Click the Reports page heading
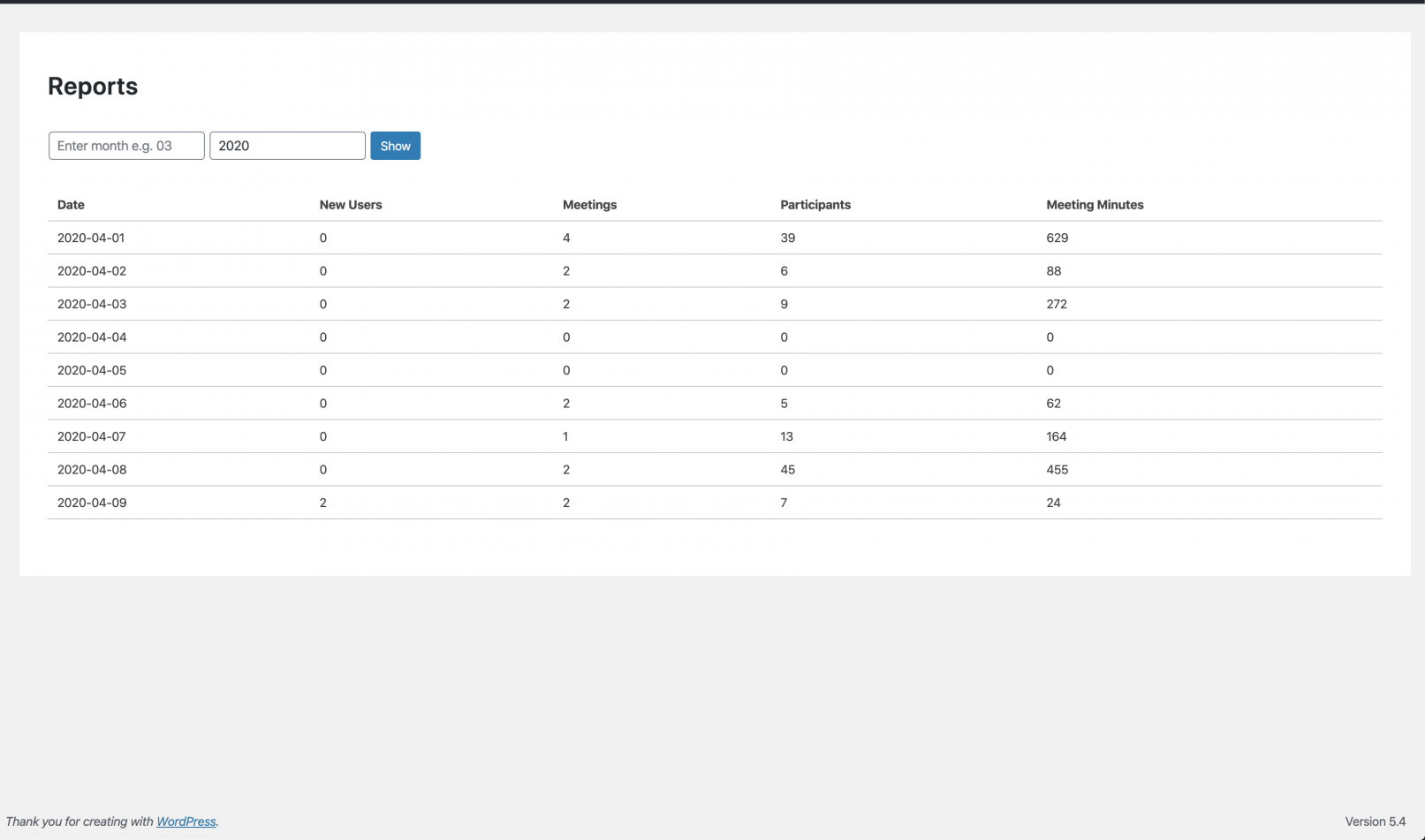Screen dimensions: 1425x840 click(x=93, y=87)
